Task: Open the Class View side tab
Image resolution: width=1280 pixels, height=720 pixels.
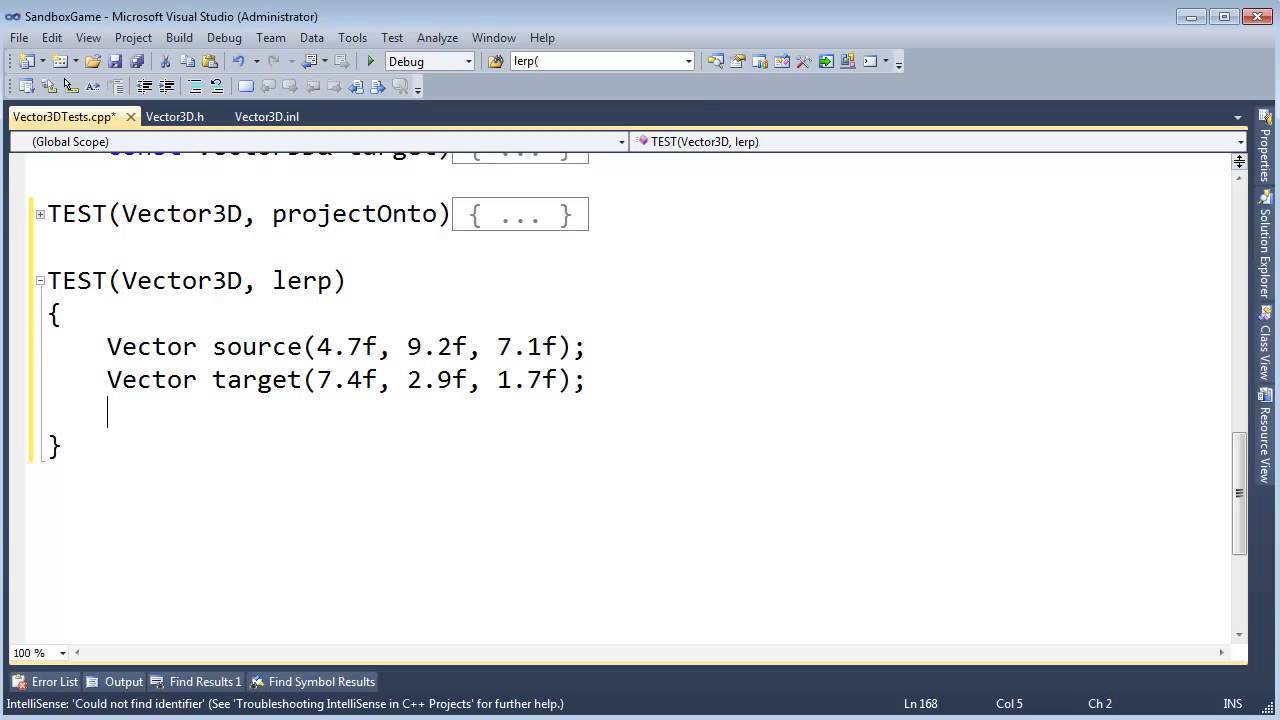Action: tap(1265, 343)
